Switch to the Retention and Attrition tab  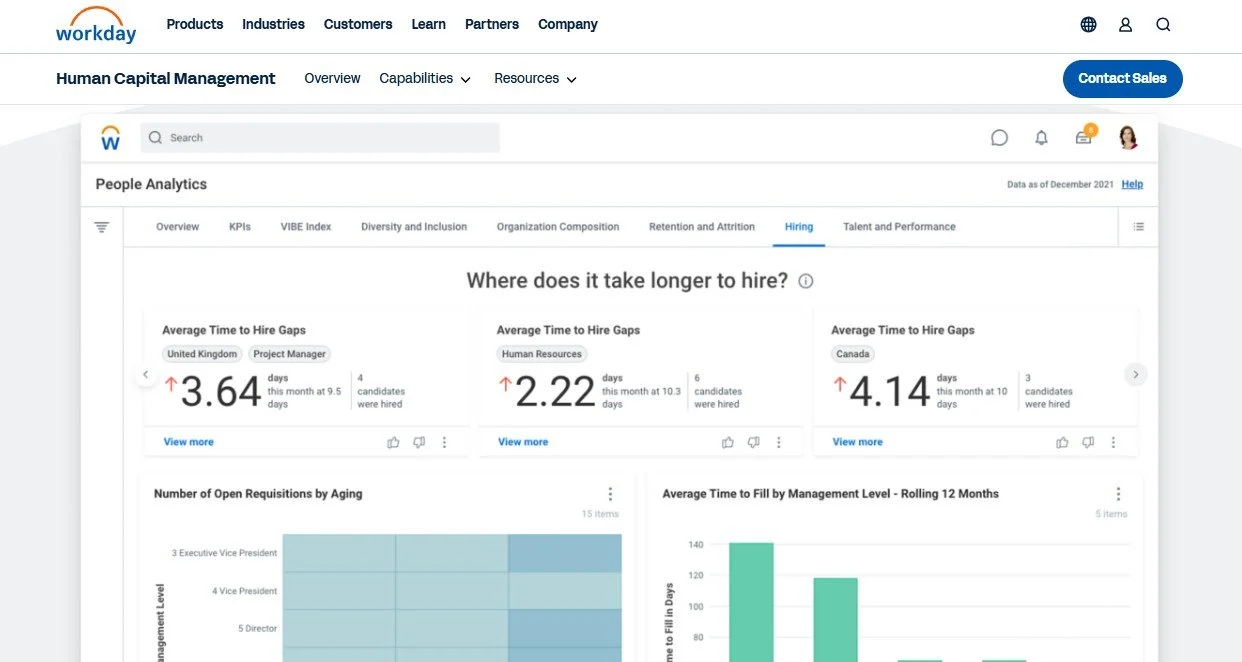coord(702,227)
